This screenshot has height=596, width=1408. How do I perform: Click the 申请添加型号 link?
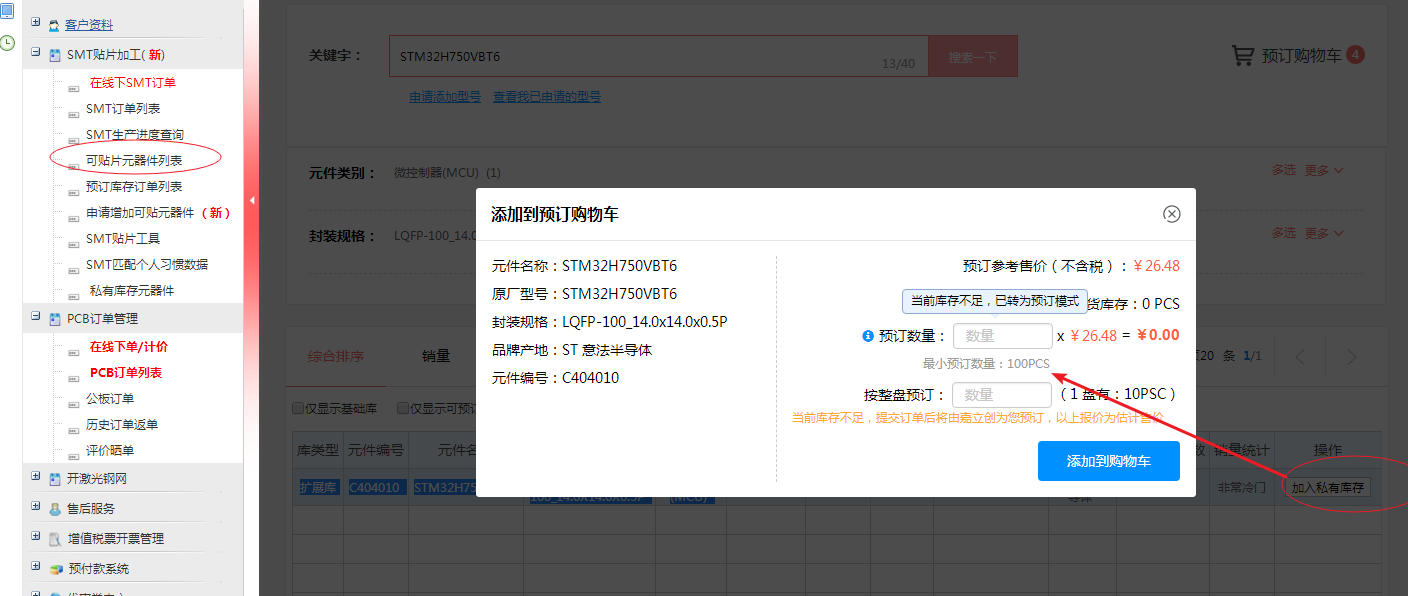click(445, 97)
